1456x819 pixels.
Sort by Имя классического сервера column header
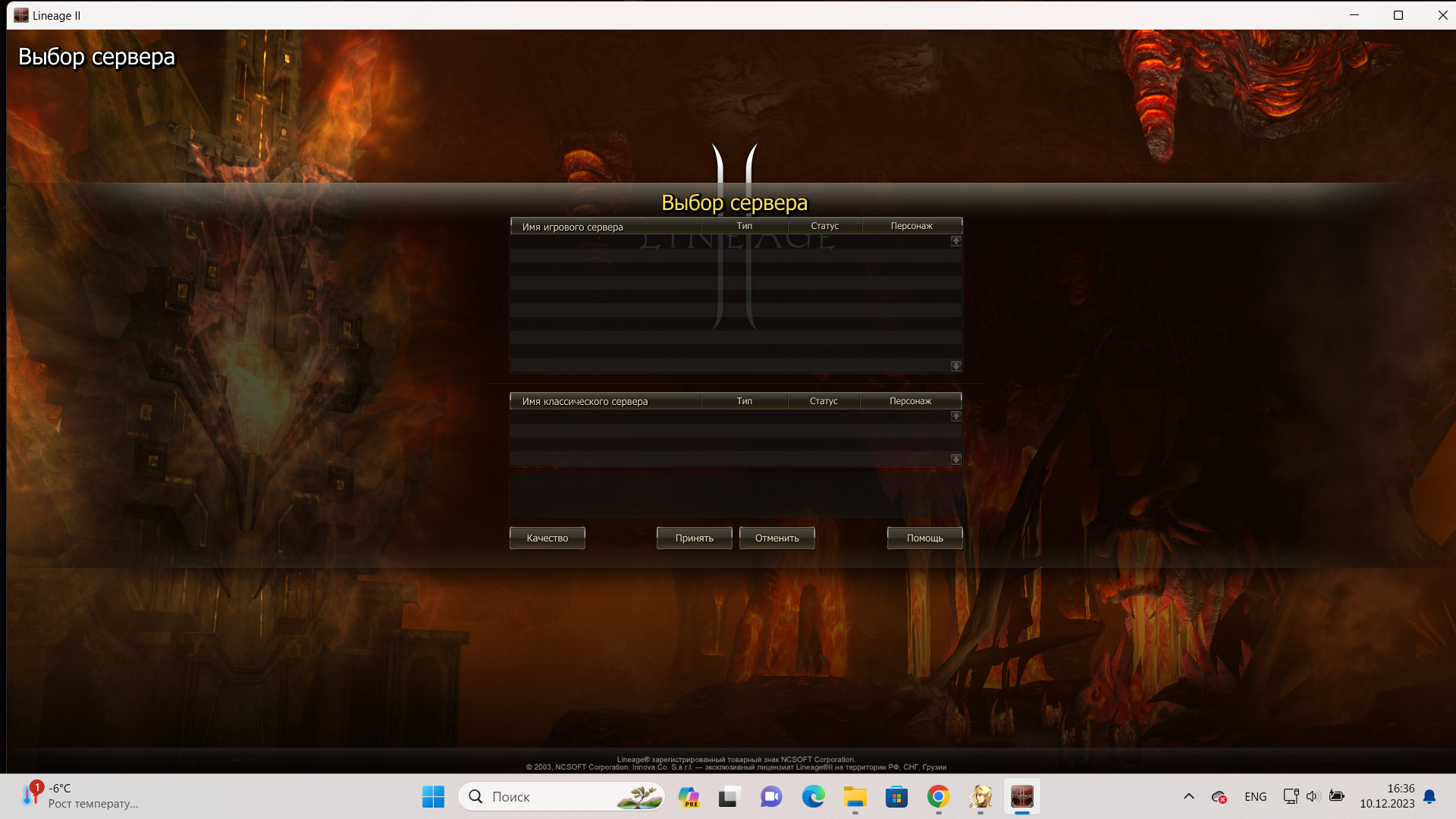pyautogui.click(x=606, y=401)
